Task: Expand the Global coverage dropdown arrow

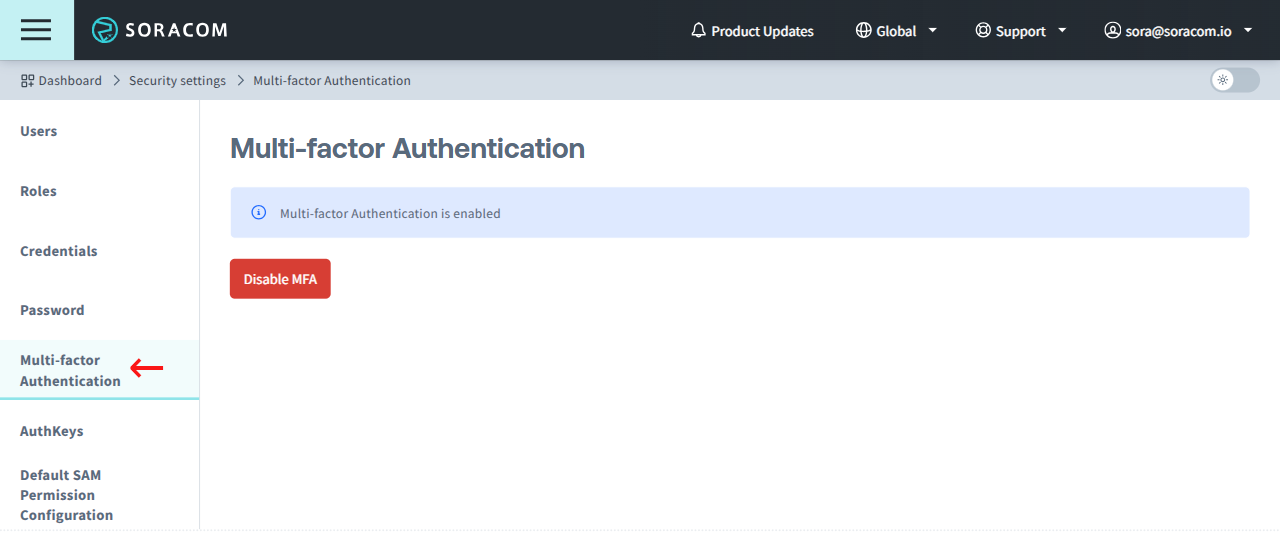Action: click(x=933, y=31)
